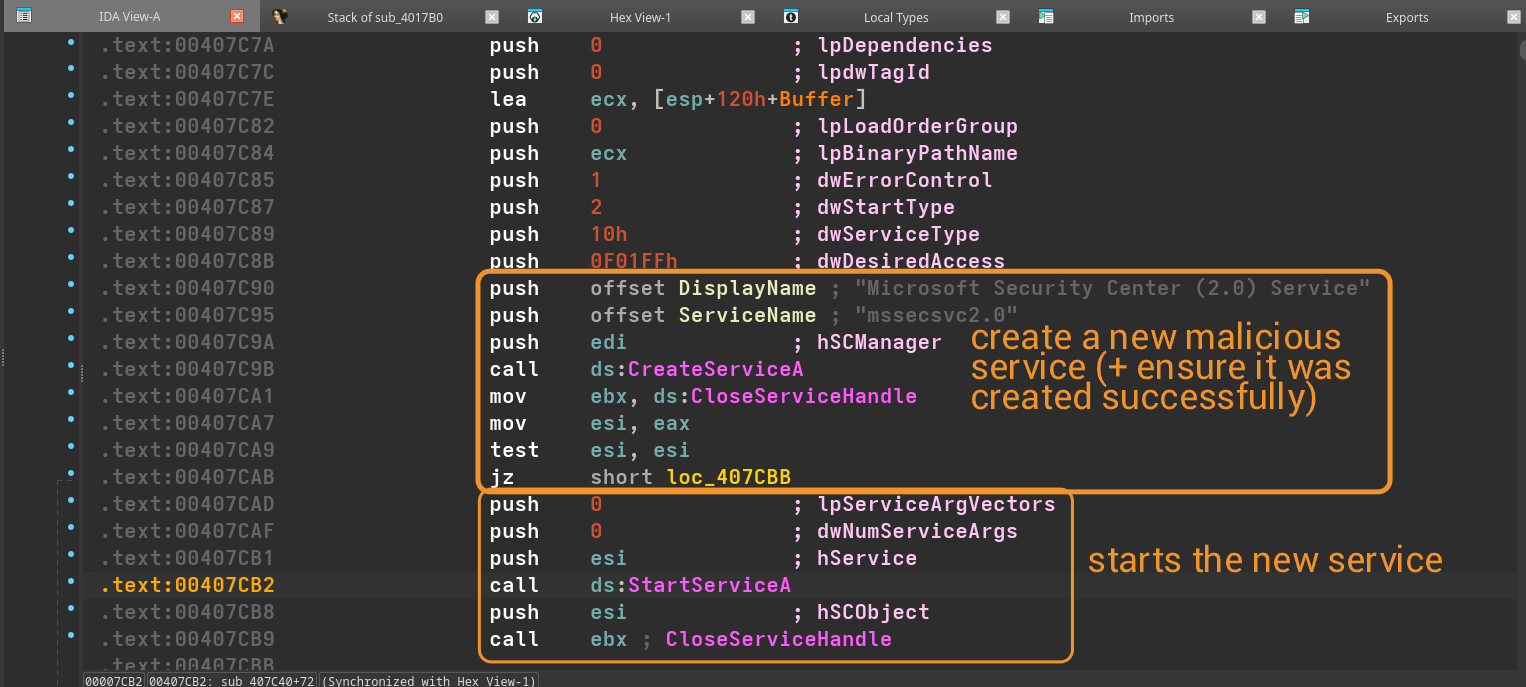Screen dimensions: 1526x687
Task: Select the StartServiceA call reference
Action: tap(709, 585)
